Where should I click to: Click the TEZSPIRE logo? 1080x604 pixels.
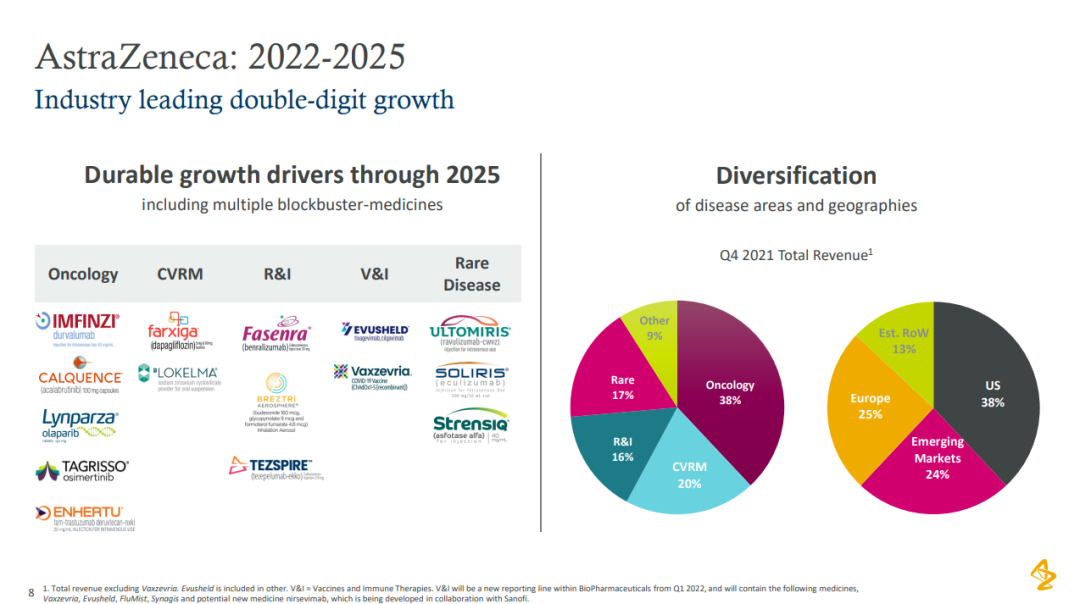pyautogui.click(x=276, y=468)
